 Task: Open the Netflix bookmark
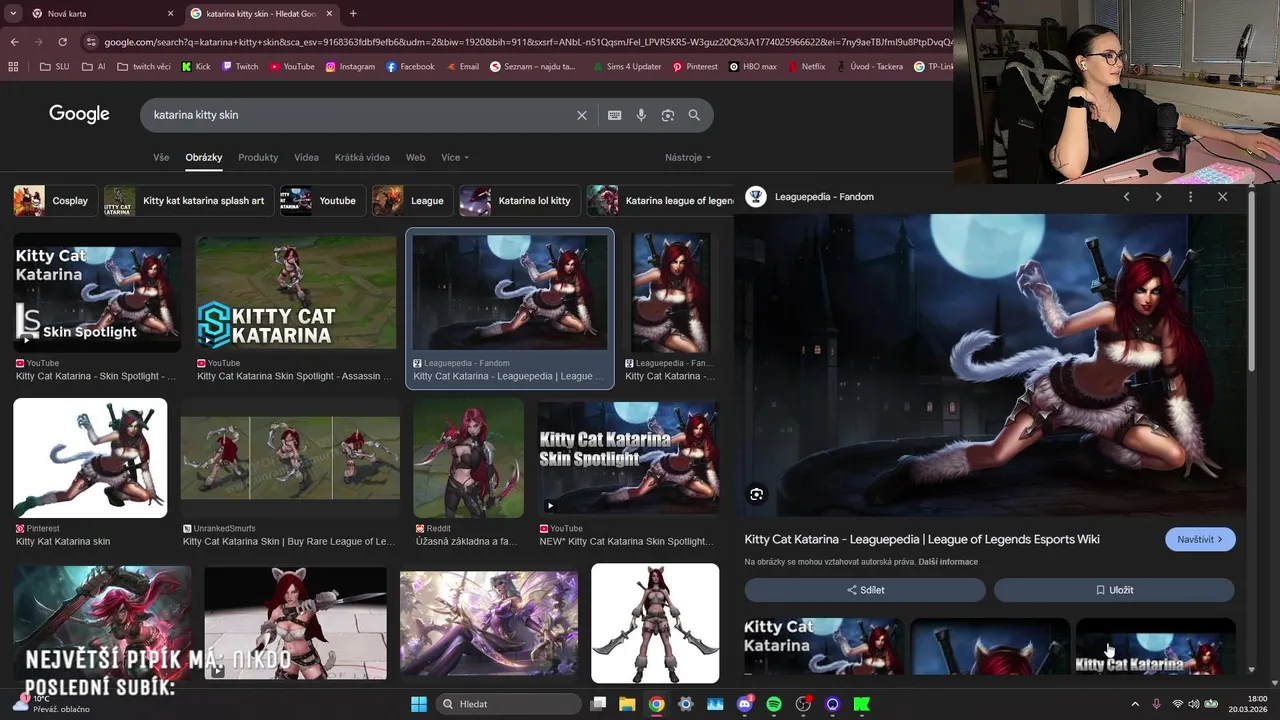point(806,67)
